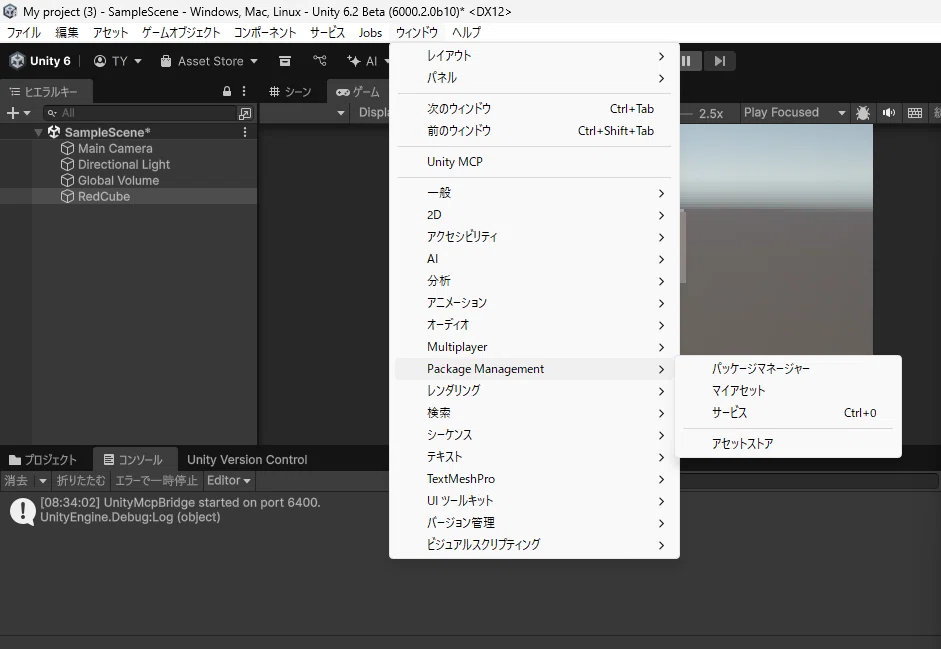Viewport: 941px width, 649px height.
Task: Open the console Editor dropdown
Action: [228, 480]
